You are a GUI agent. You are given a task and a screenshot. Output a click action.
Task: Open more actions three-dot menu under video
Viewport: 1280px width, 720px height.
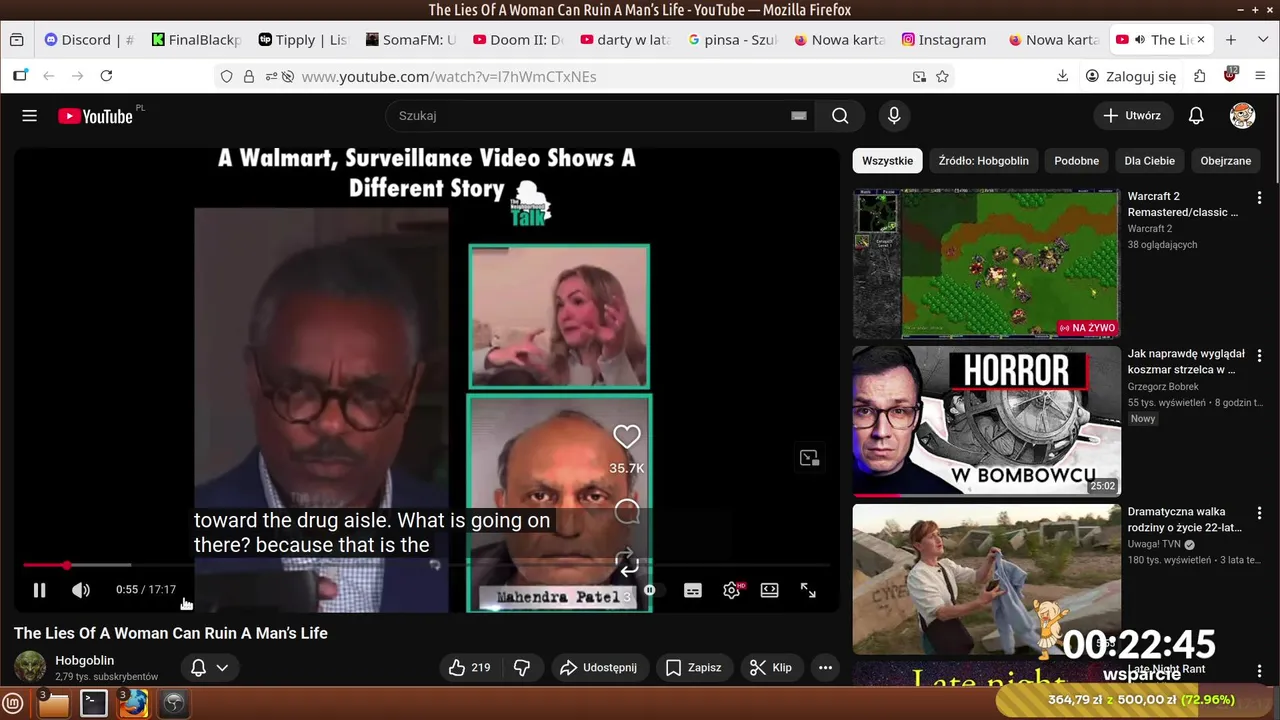pyautogui.click(x=825, y=668)
